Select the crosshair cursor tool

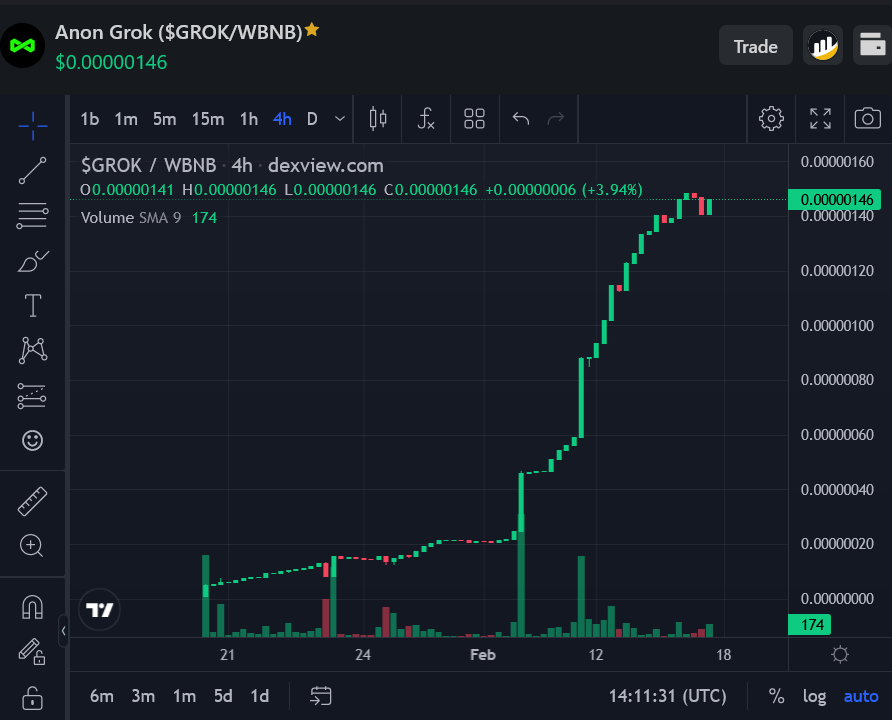[x=32, y=126]
